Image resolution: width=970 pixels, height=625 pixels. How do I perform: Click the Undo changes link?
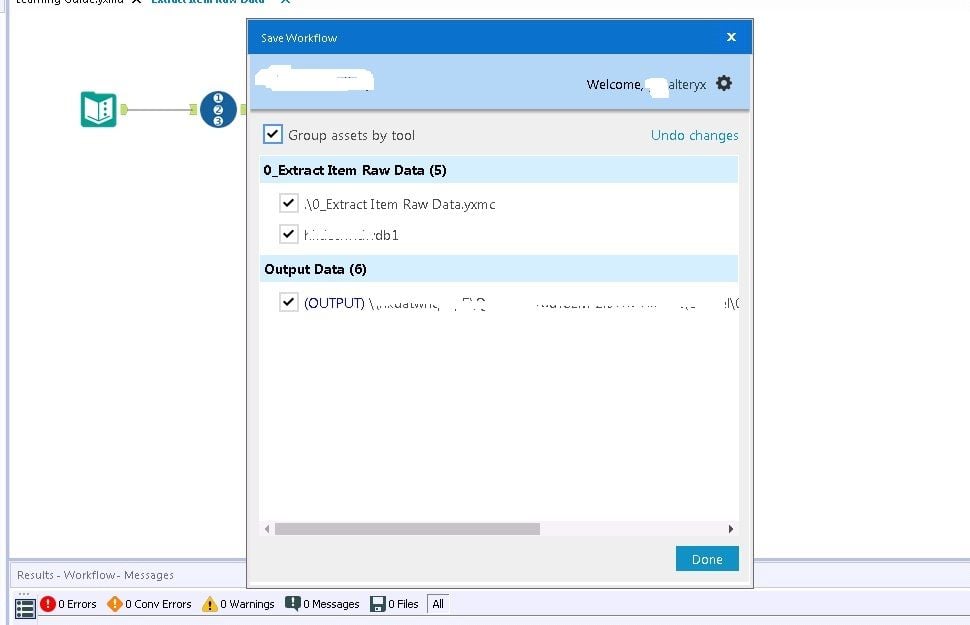[694, 136]
